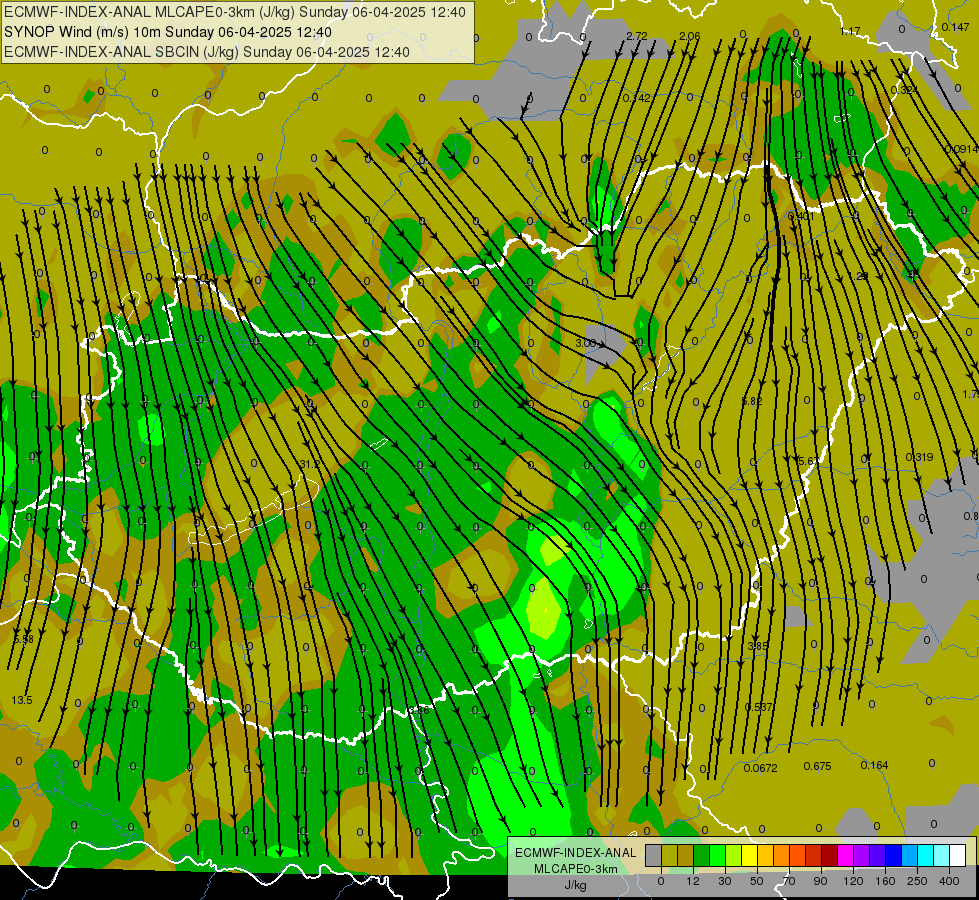Click the '0.147' value on the map

tap(956, 27)
